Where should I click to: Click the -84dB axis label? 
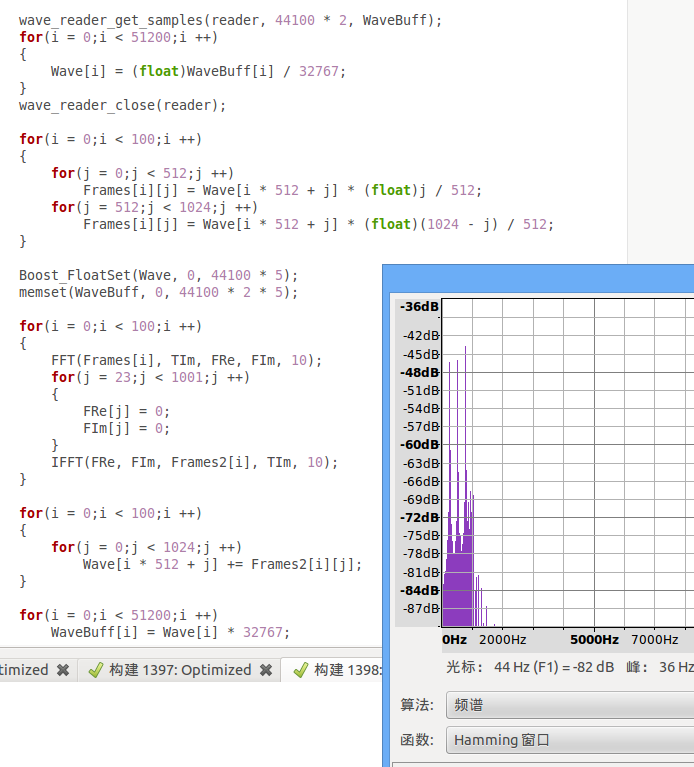(419, 590)
